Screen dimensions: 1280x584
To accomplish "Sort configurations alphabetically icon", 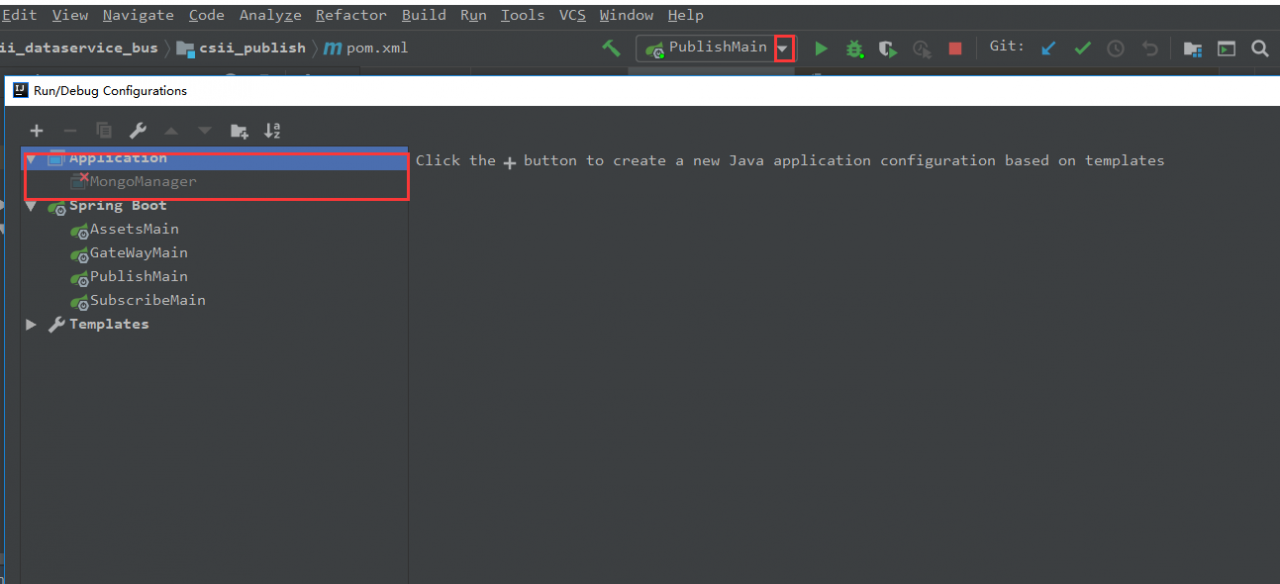I will [x=272, y=131].
